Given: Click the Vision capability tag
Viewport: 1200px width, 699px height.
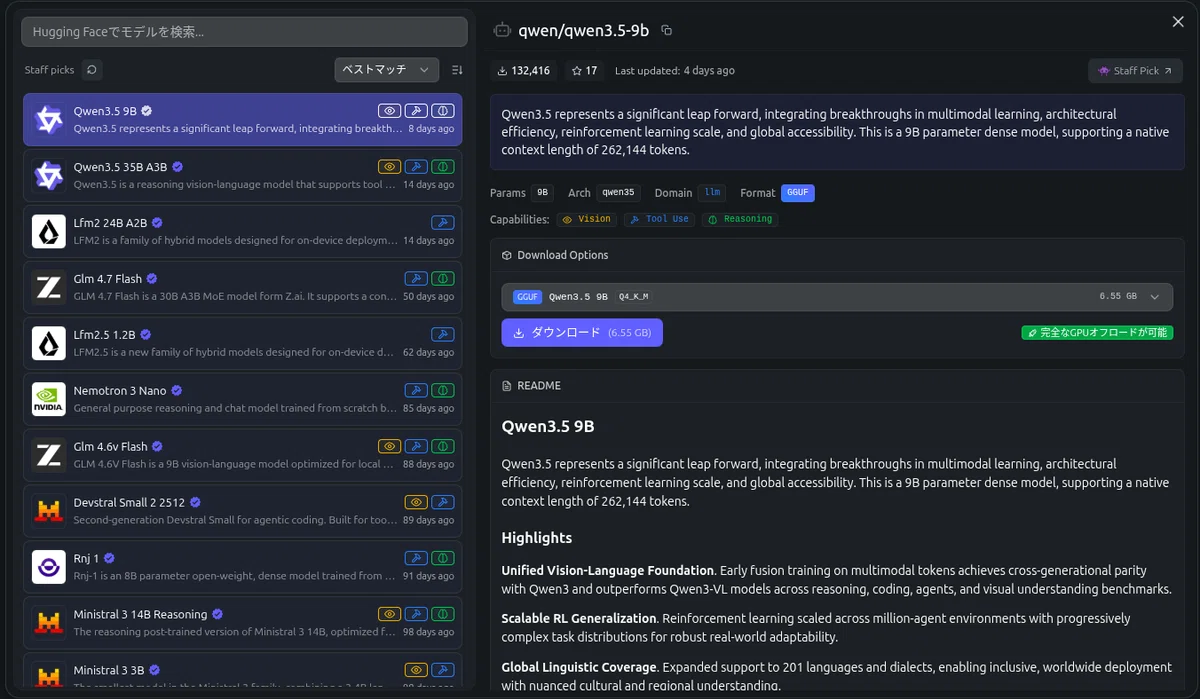Looking at the screenshot, I should [586, 219].
